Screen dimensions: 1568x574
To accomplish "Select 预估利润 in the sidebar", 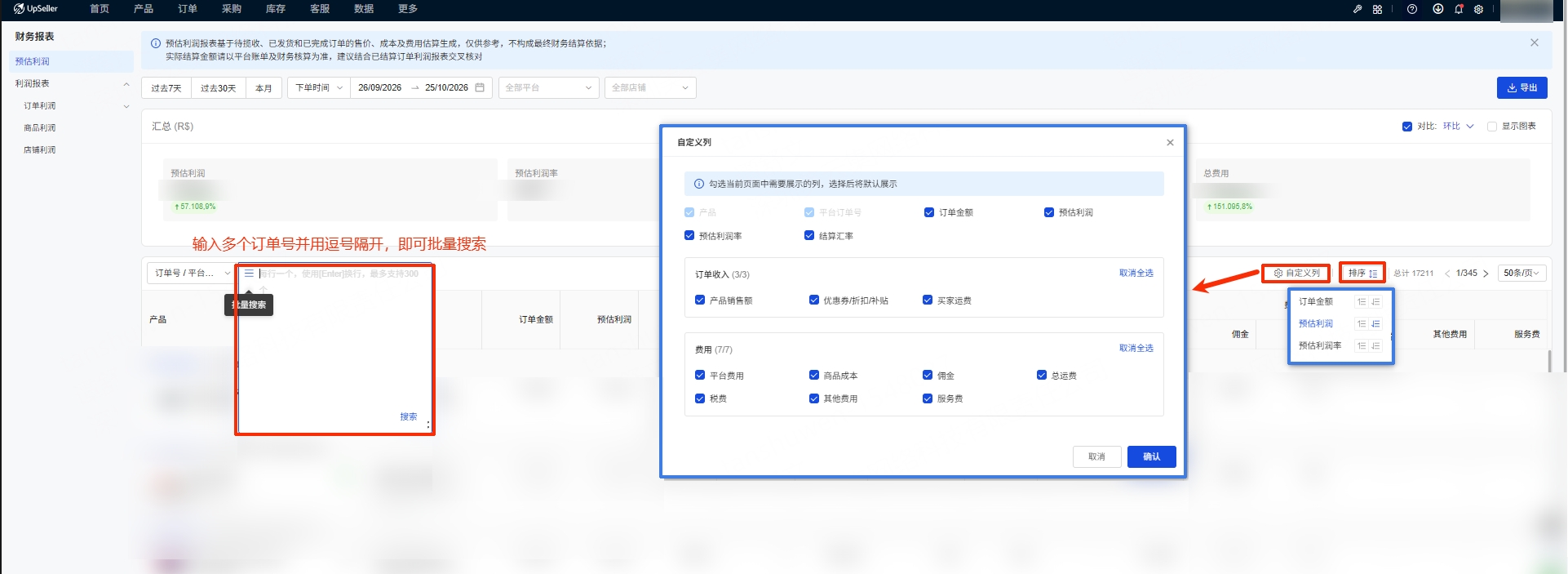I will 72,61.
